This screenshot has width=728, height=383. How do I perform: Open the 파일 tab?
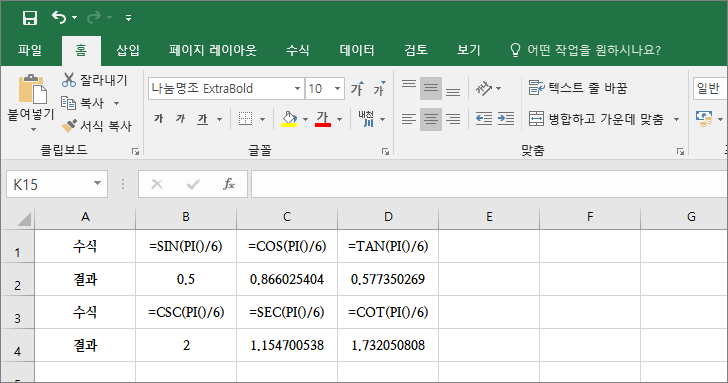[x=30, y=50]
